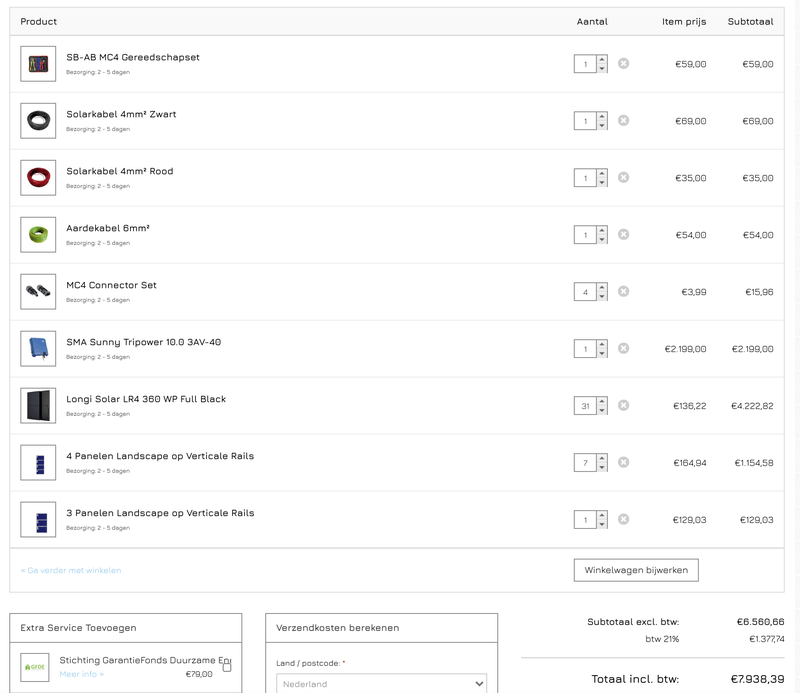Remove Solarkabel 4mm² Zwart item

point(623,120)
